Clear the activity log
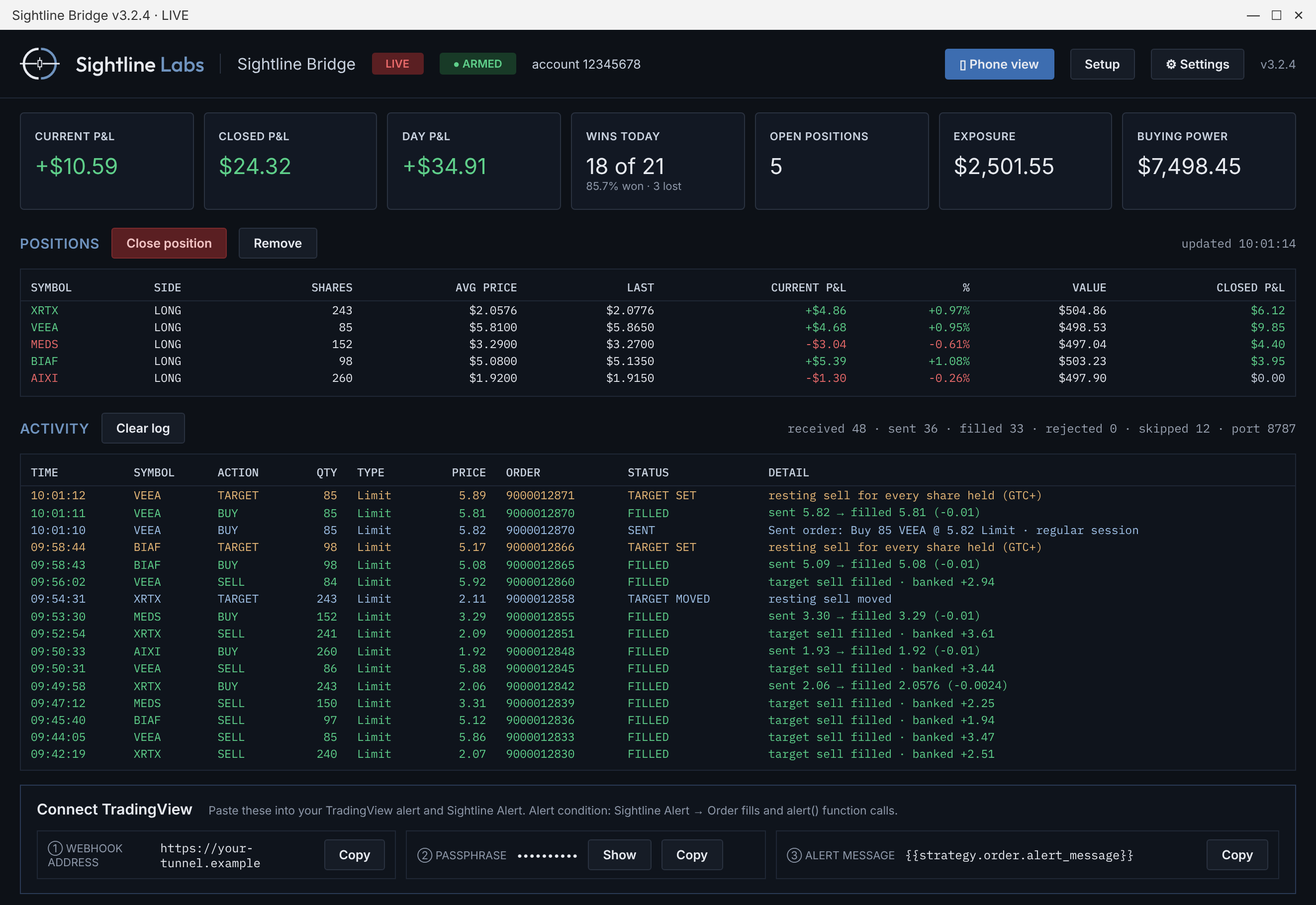 pos(143,428)
